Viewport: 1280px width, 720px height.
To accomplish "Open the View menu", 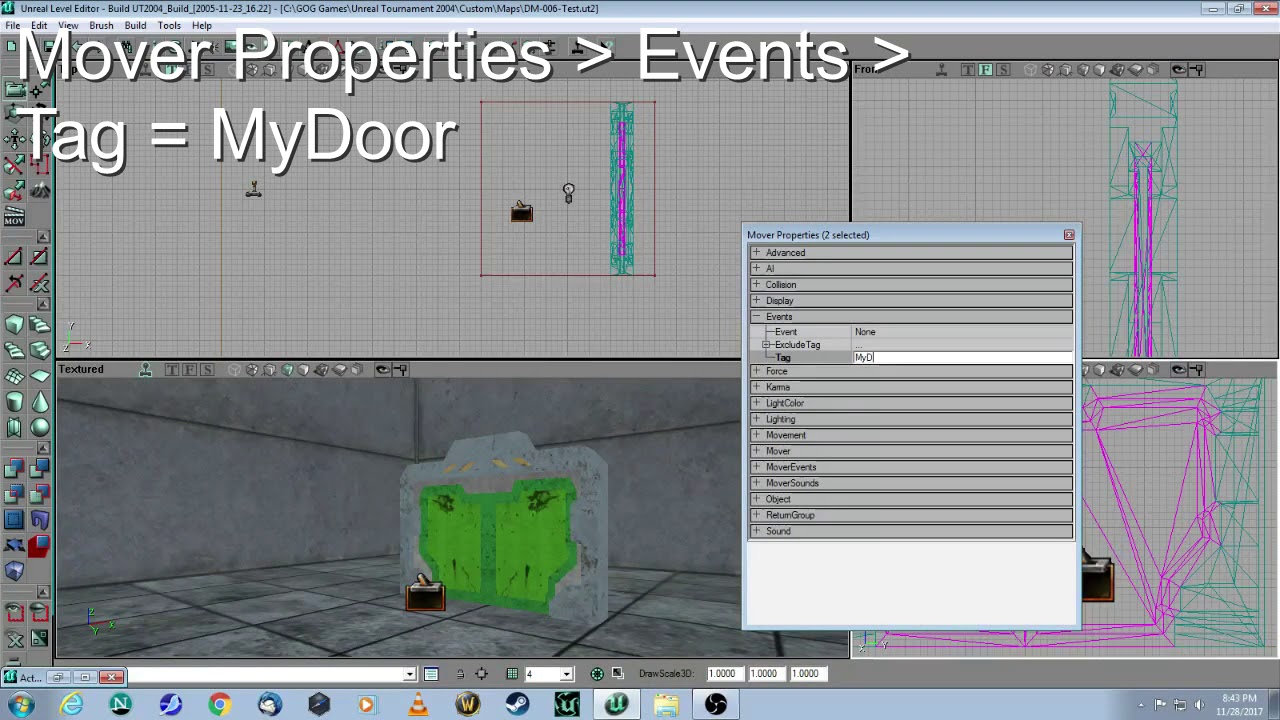I will tap(68, 25).
